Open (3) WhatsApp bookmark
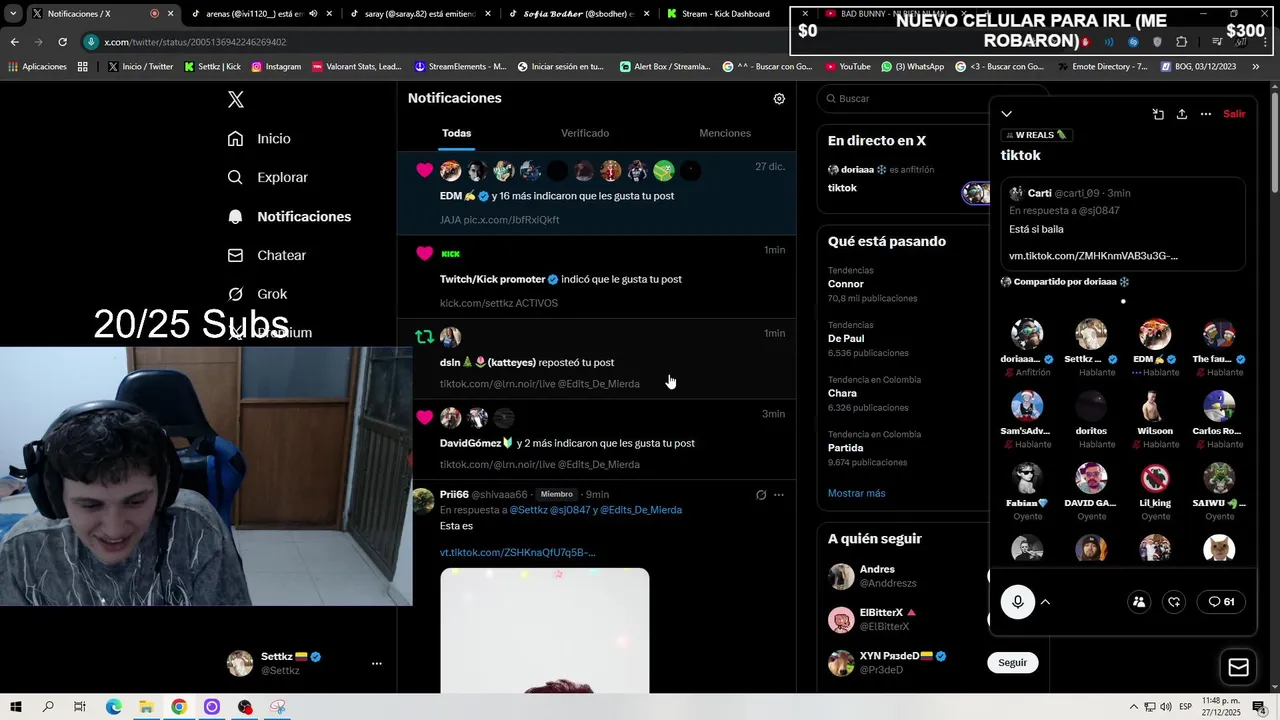 (912, 67)
